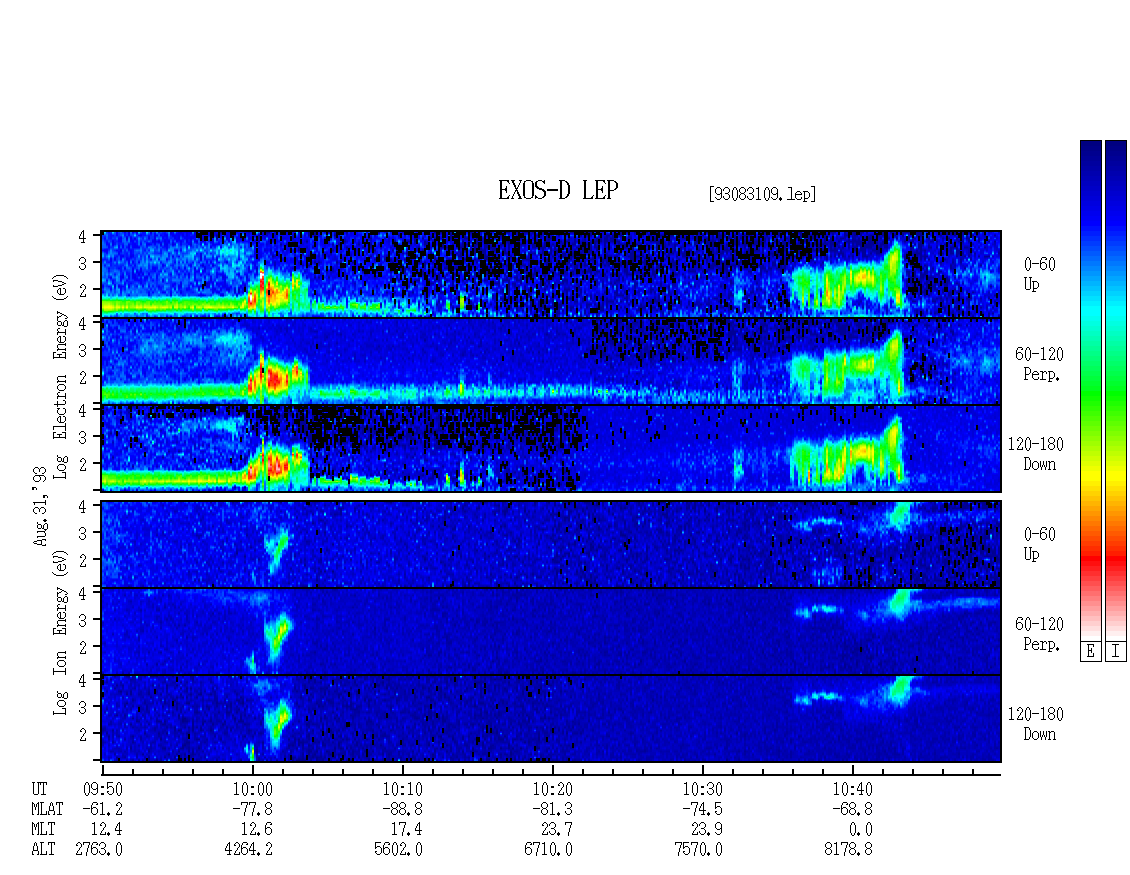Click the ALT value 6710.0
Viewport: 1130px width, 875px height.
548,850
